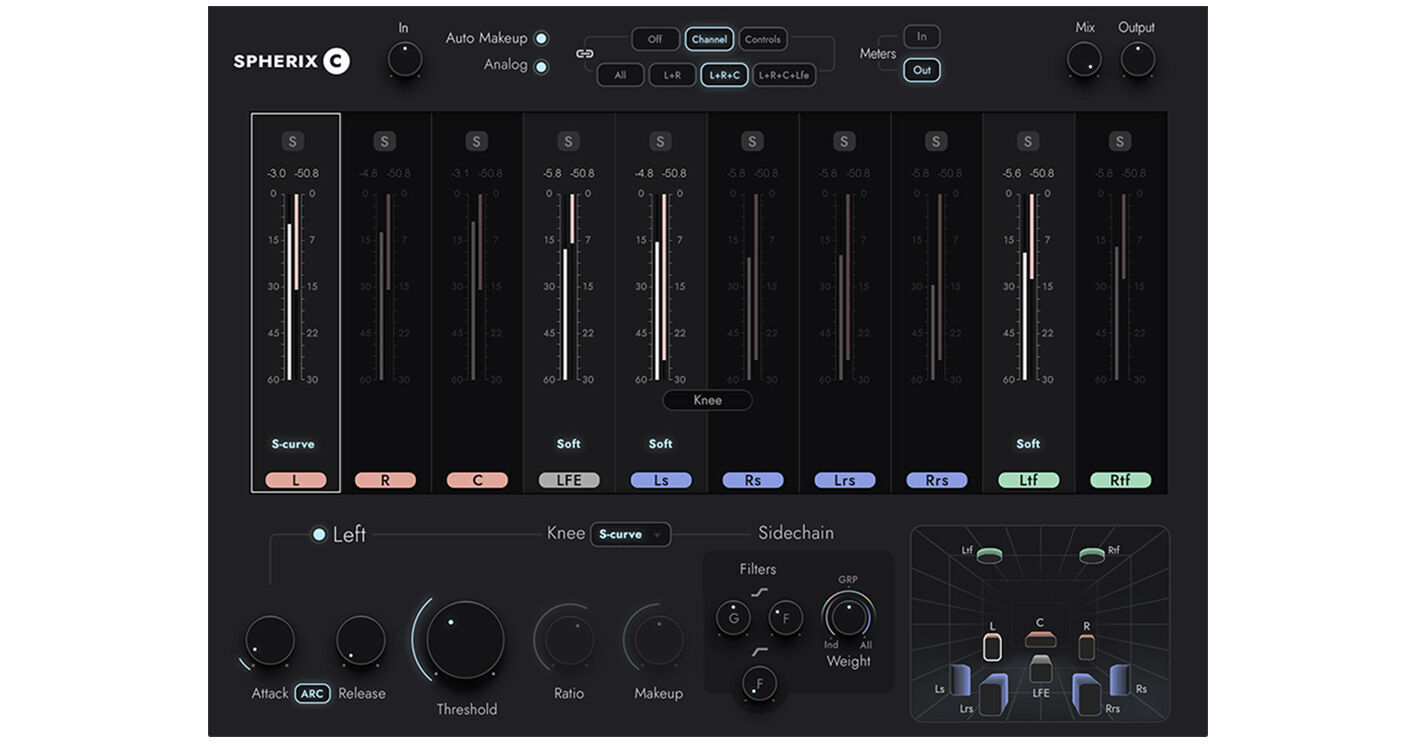Open the Knee S-curve dropdown
This screenshot has width=1417, height=744.
pyautogui.click(x=631, y=534)
